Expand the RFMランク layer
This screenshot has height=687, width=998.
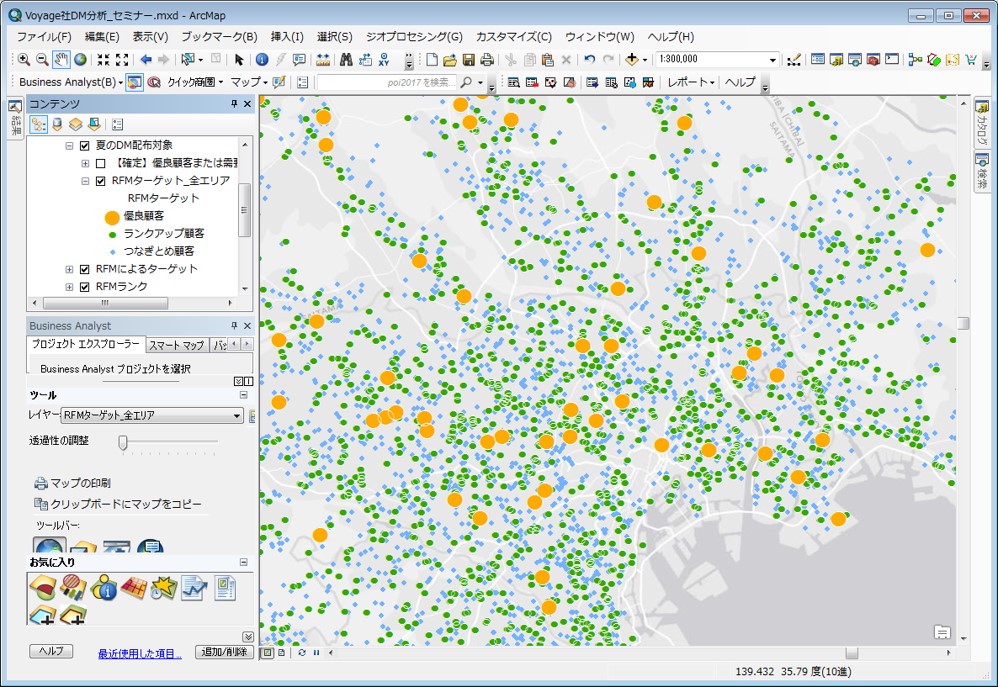tap(69, 287)
